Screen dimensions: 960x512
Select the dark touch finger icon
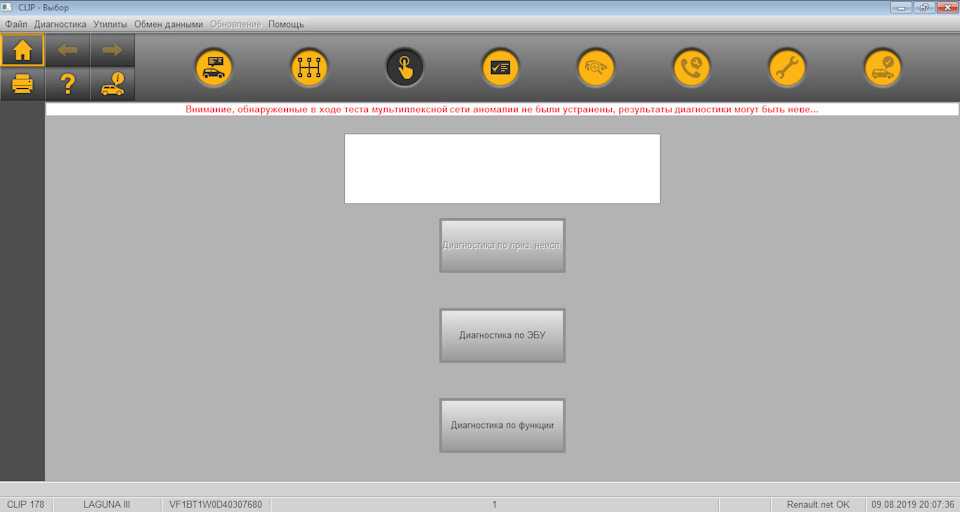pos(405,68)
